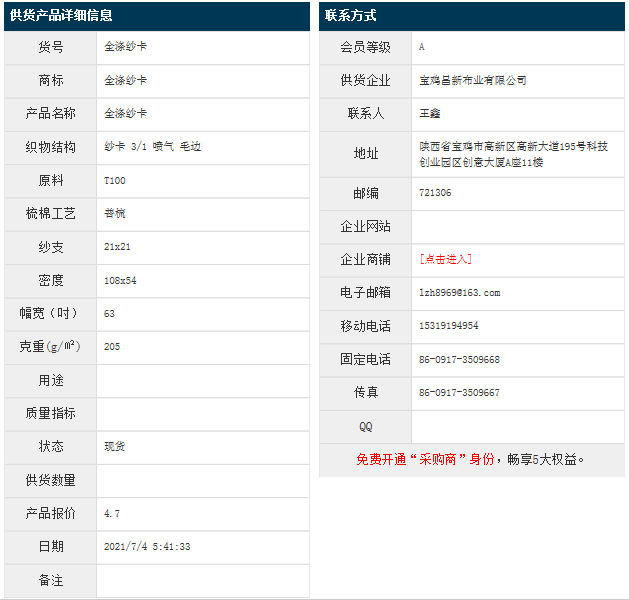
Task: Select the 供货产品详细信息 section header
Action: coord(61,16)
